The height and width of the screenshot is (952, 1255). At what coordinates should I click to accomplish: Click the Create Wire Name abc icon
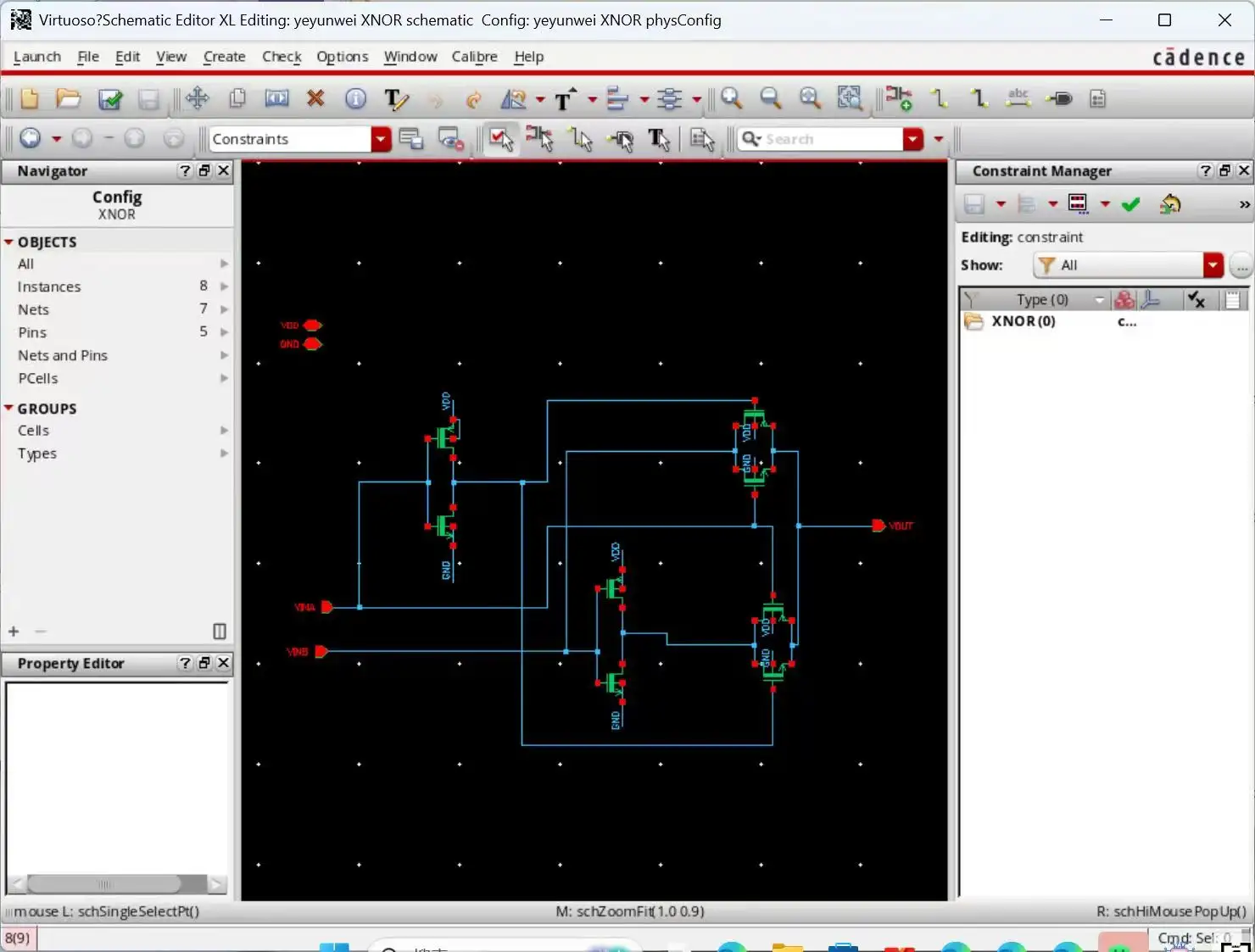pyautogui.click(x=1018, y=98)
